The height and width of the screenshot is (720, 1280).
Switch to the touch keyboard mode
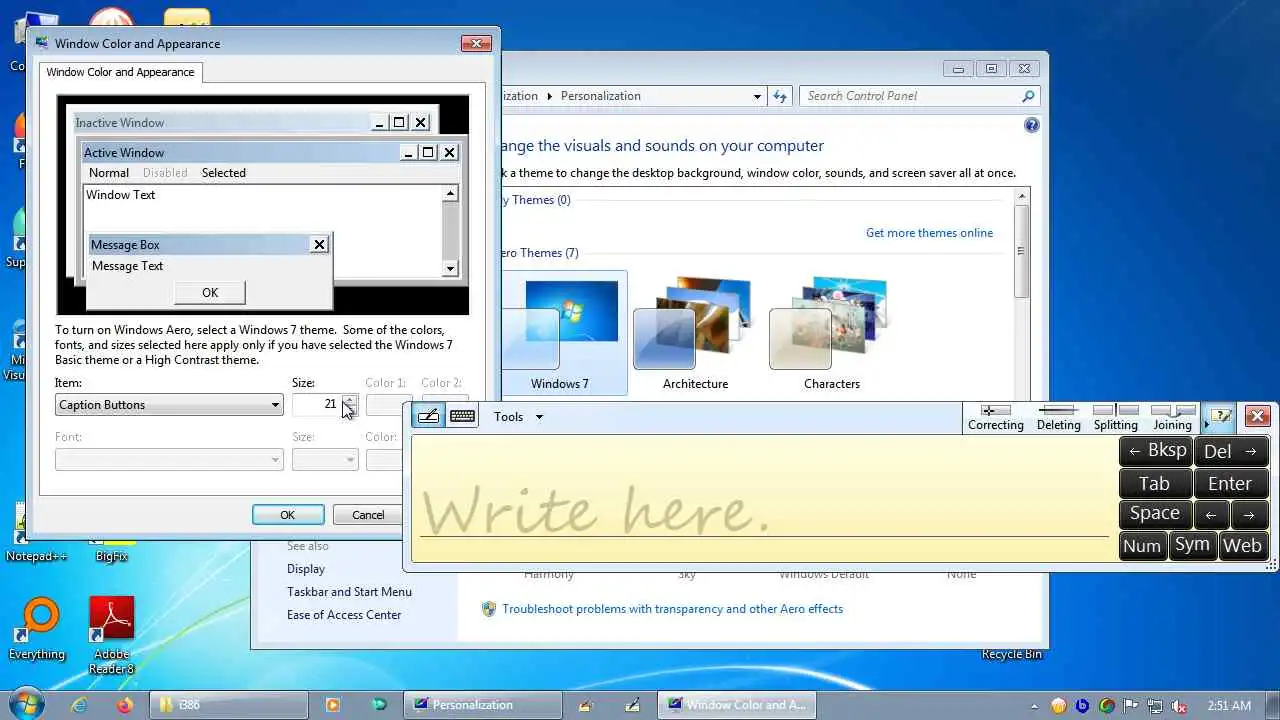tap(462, 416)
